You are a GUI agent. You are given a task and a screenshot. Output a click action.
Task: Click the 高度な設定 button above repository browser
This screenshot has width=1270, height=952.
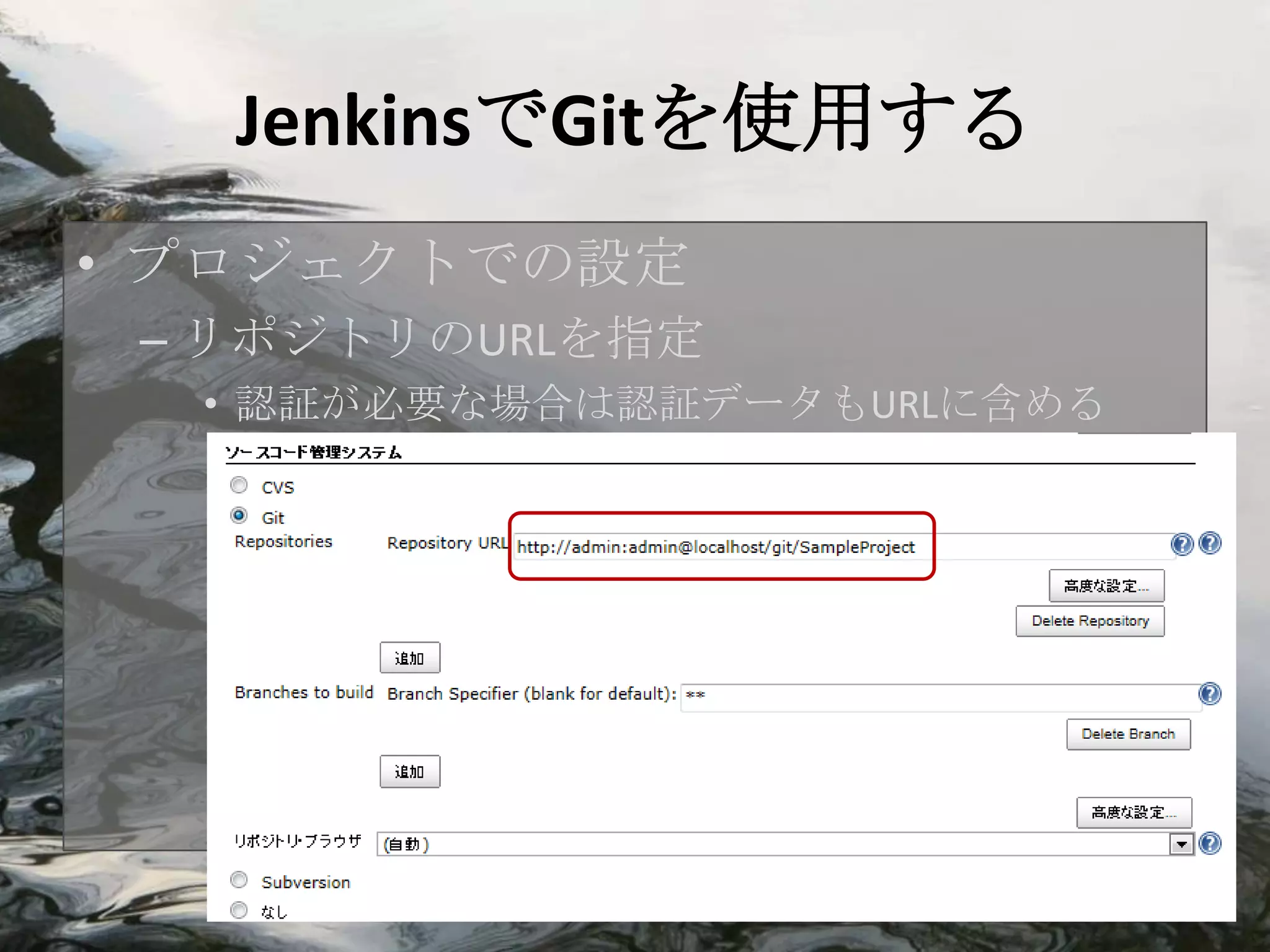point(1134,813)
